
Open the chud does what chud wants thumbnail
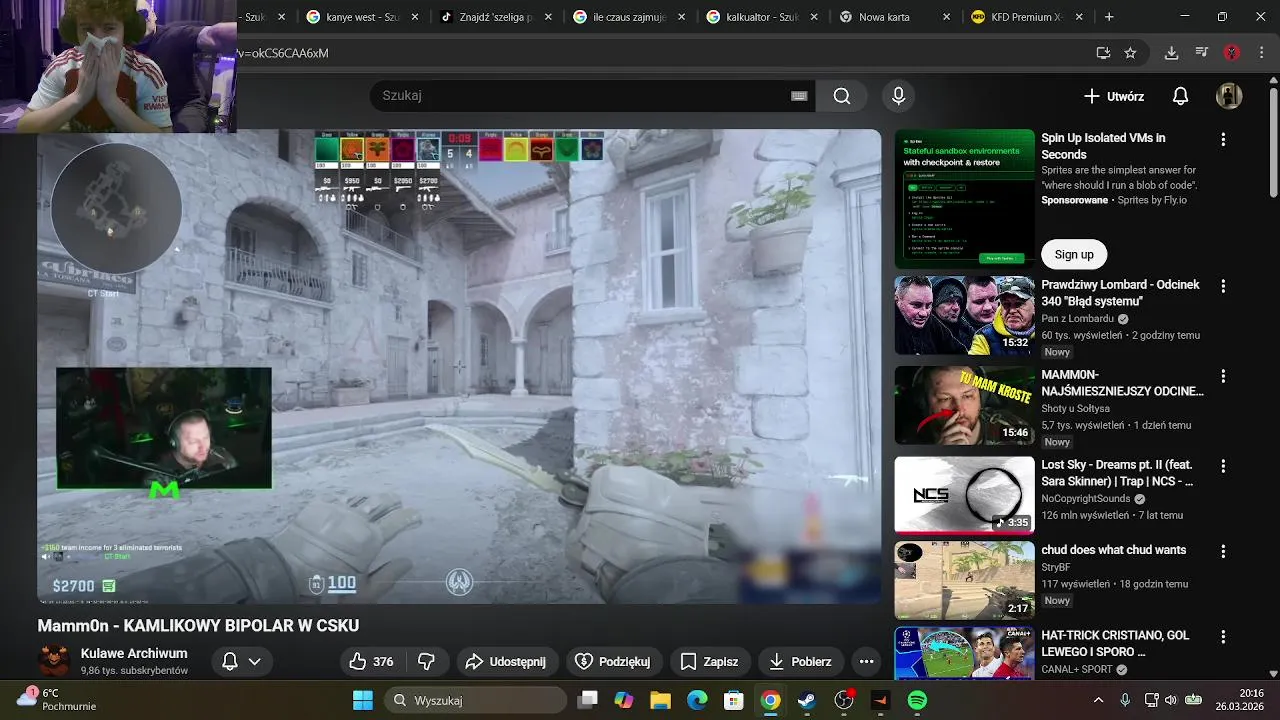pyautogui.click(x=964, y=580)
